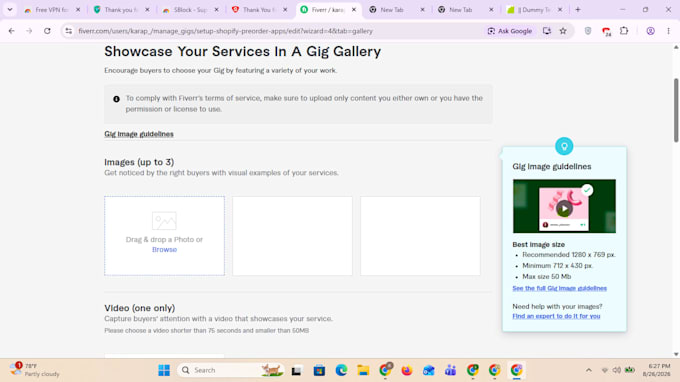Click Find an expert to do it for you

[x=556, y=316]
